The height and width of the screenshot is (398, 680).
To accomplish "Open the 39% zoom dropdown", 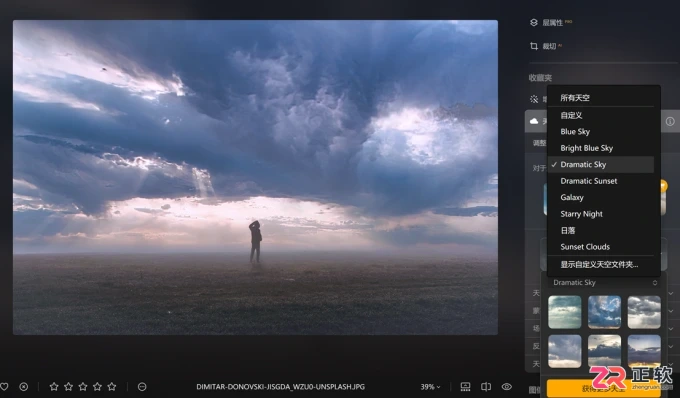I will point(430,387).
